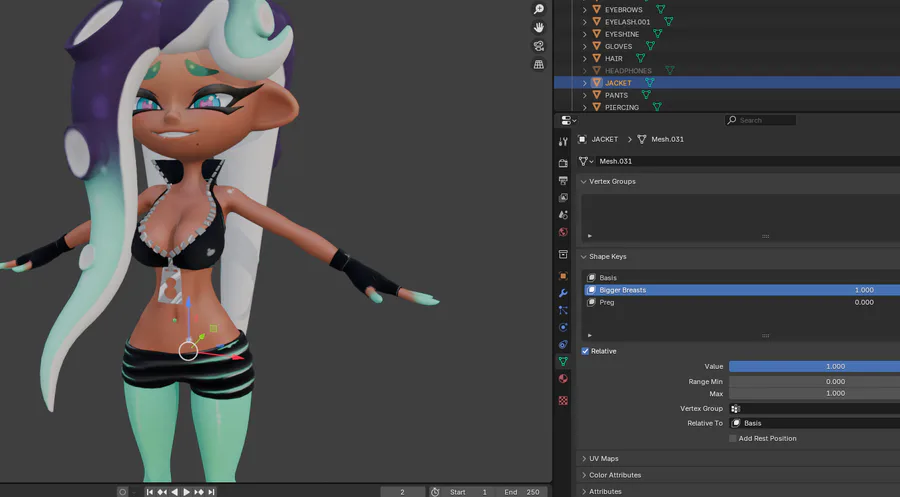
Task: Open the View Layer properties tab
Action: pyautogui.click(x=563, y=197)
